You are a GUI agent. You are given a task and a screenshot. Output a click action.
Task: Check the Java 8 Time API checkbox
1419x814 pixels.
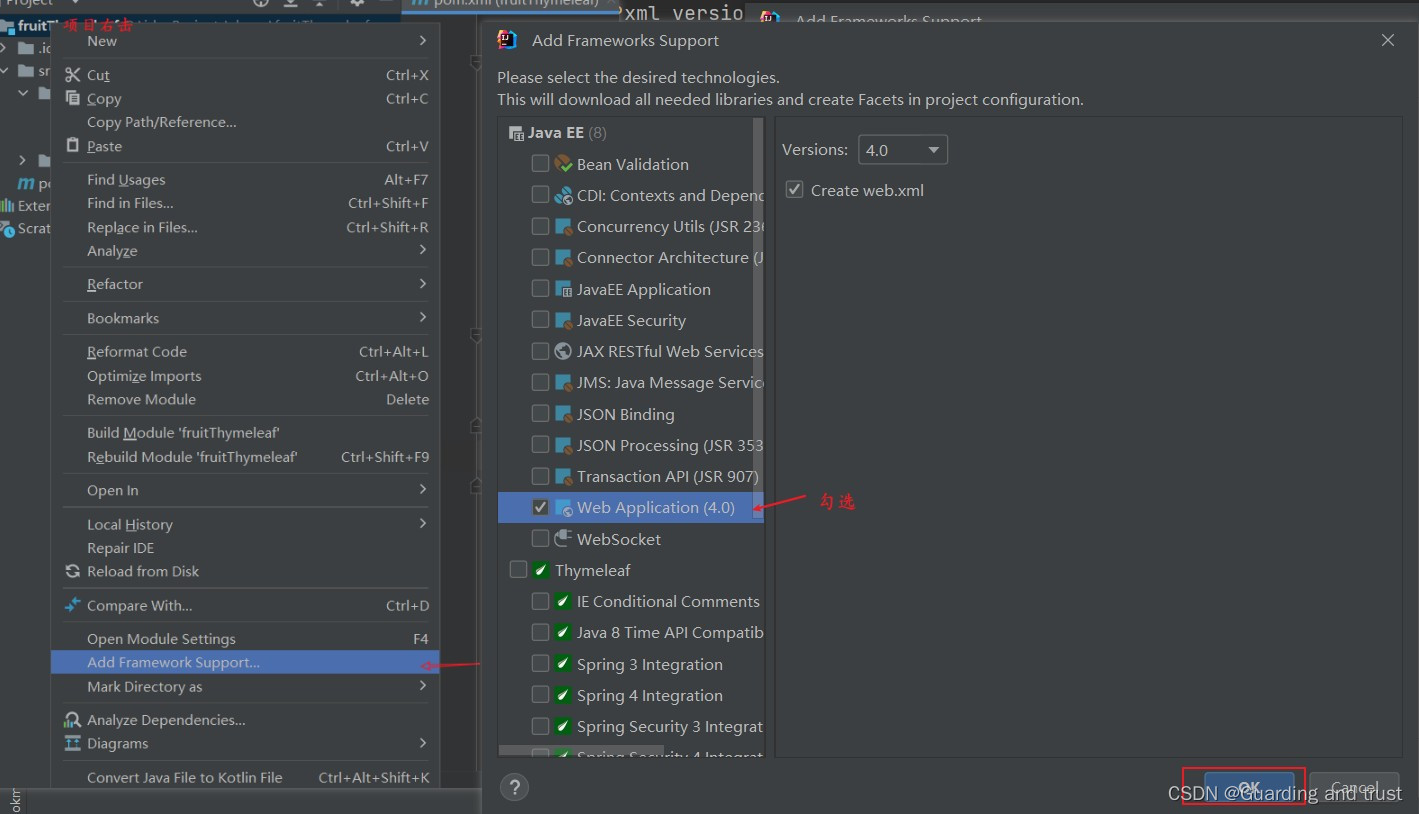point(540,632)
